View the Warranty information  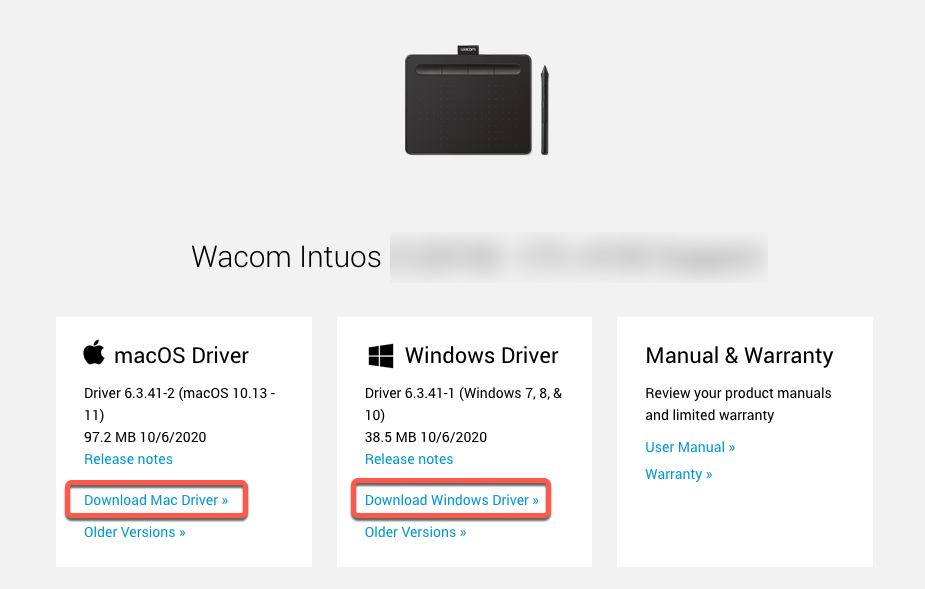[678, 474]
